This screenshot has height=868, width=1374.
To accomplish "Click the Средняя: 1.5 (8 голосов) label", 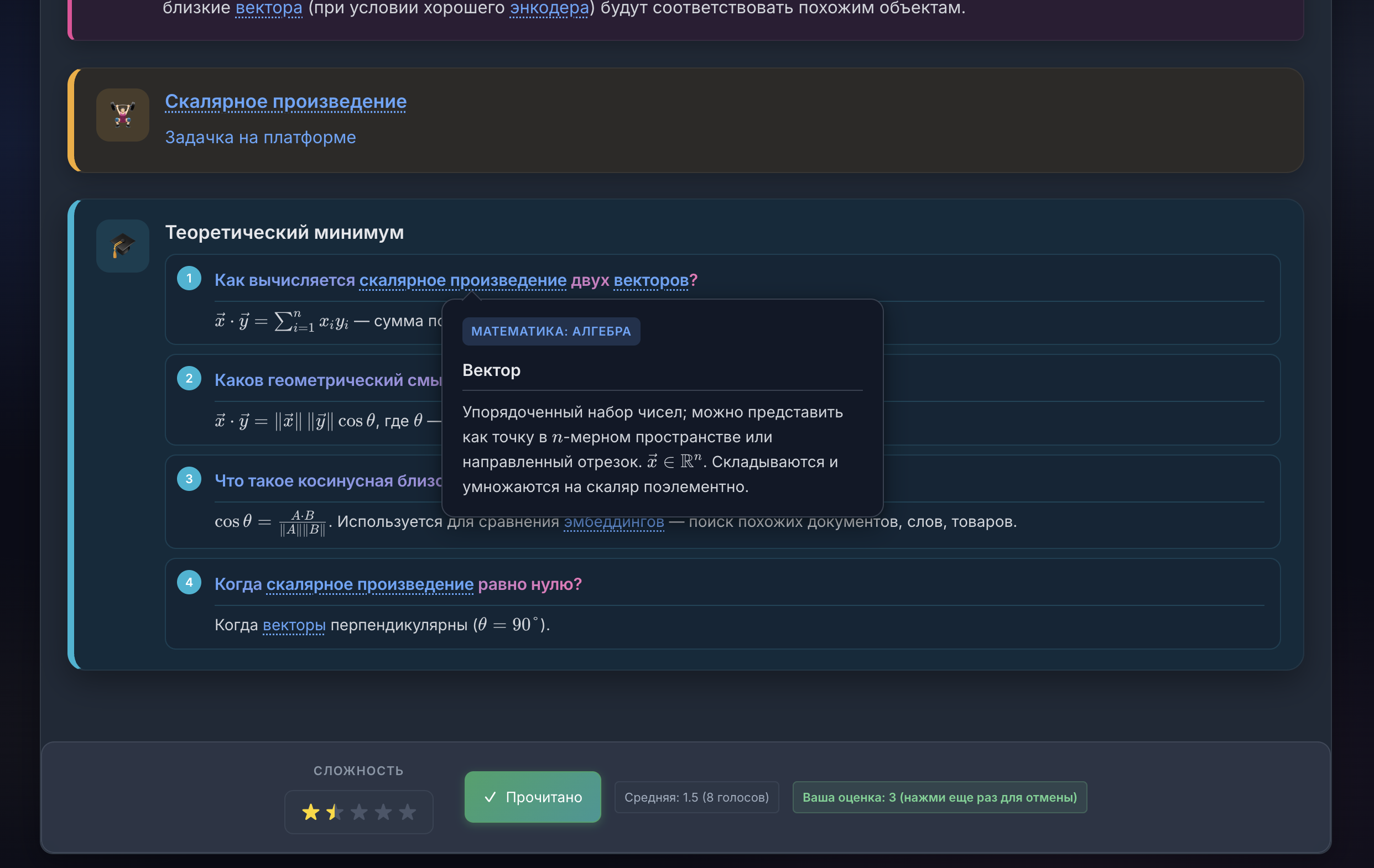I will 697,797.
